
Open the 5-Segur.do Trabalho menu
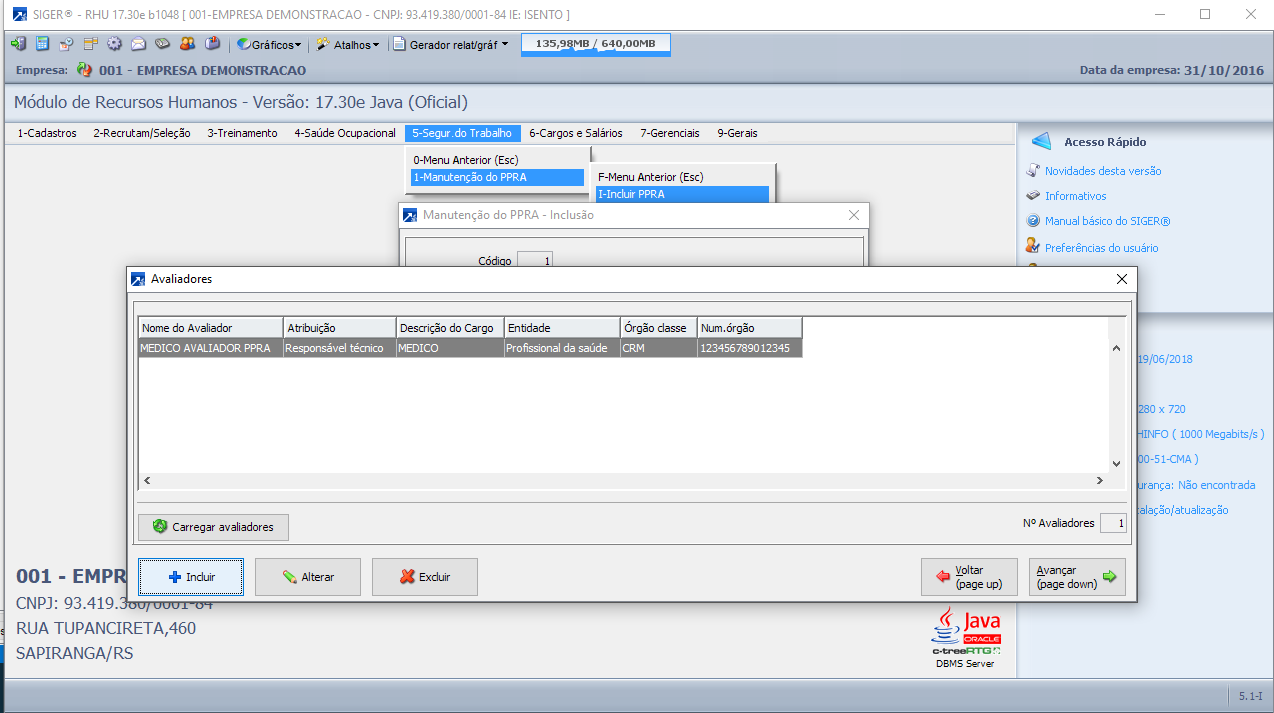tap(463, 133)
